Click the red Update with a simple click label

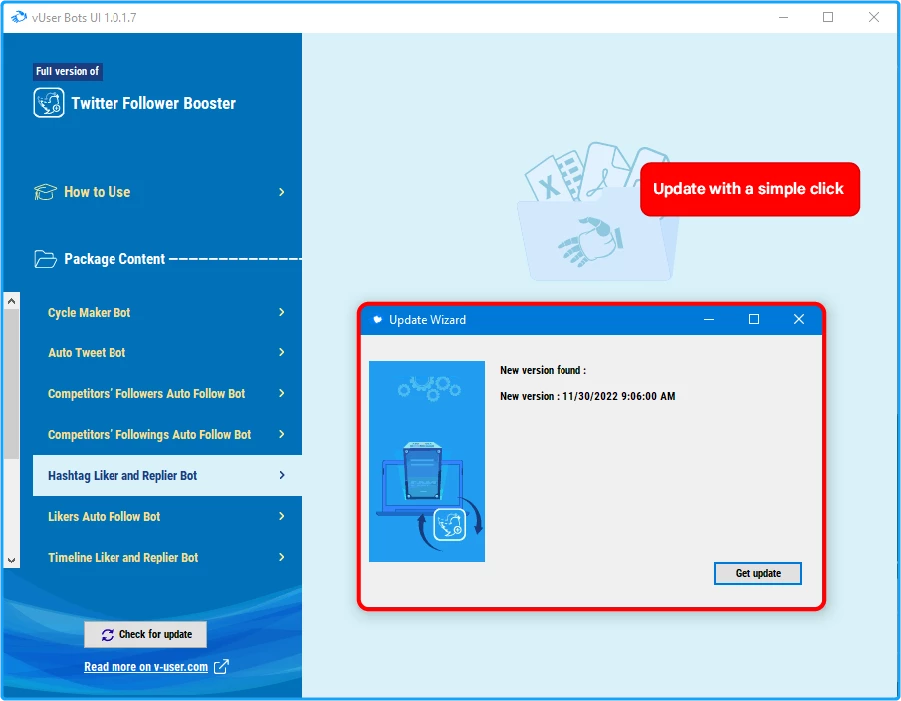pos(749,189)
